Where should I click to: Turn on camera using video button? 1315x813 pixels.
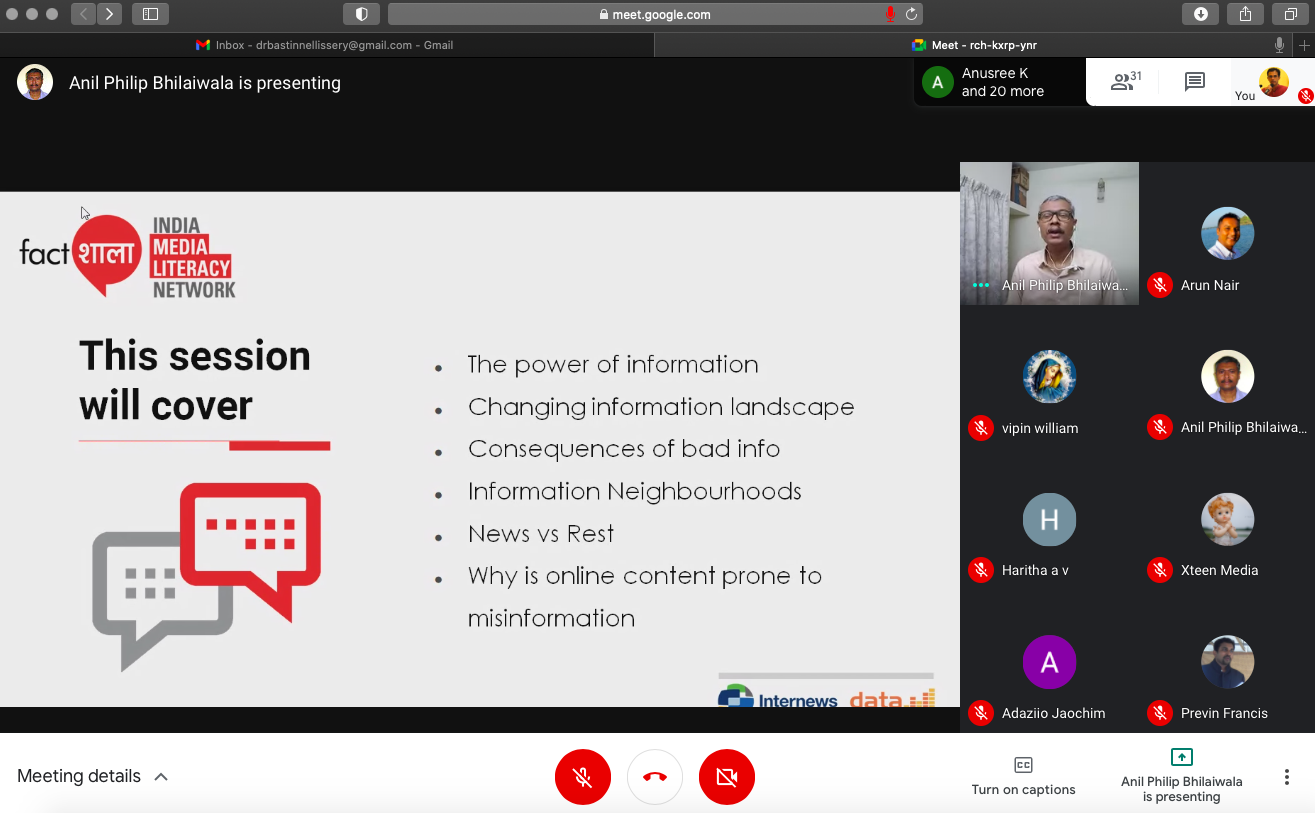click(x=727, y=777)
